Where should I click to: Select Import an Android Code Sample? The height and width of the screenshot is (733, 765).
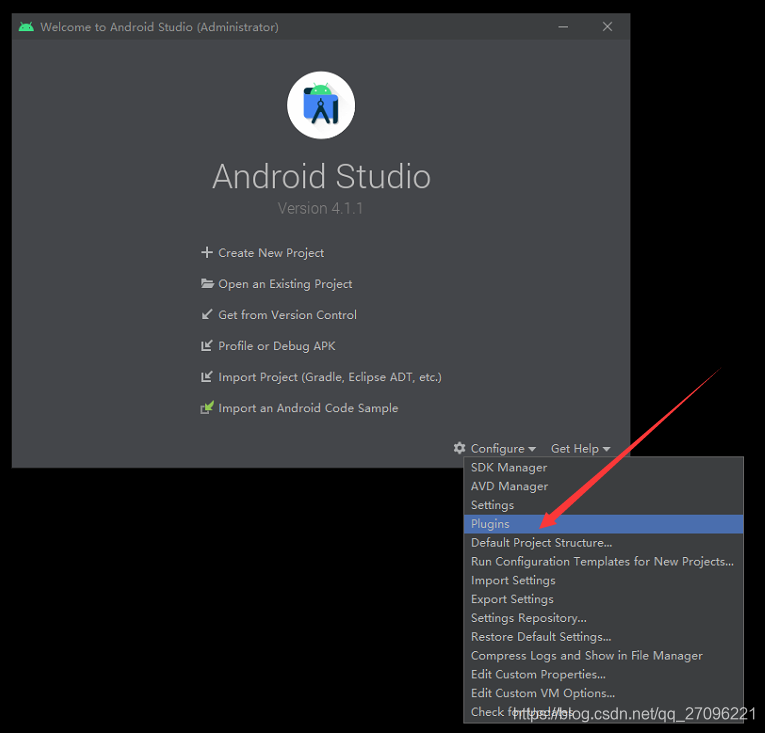308,408
